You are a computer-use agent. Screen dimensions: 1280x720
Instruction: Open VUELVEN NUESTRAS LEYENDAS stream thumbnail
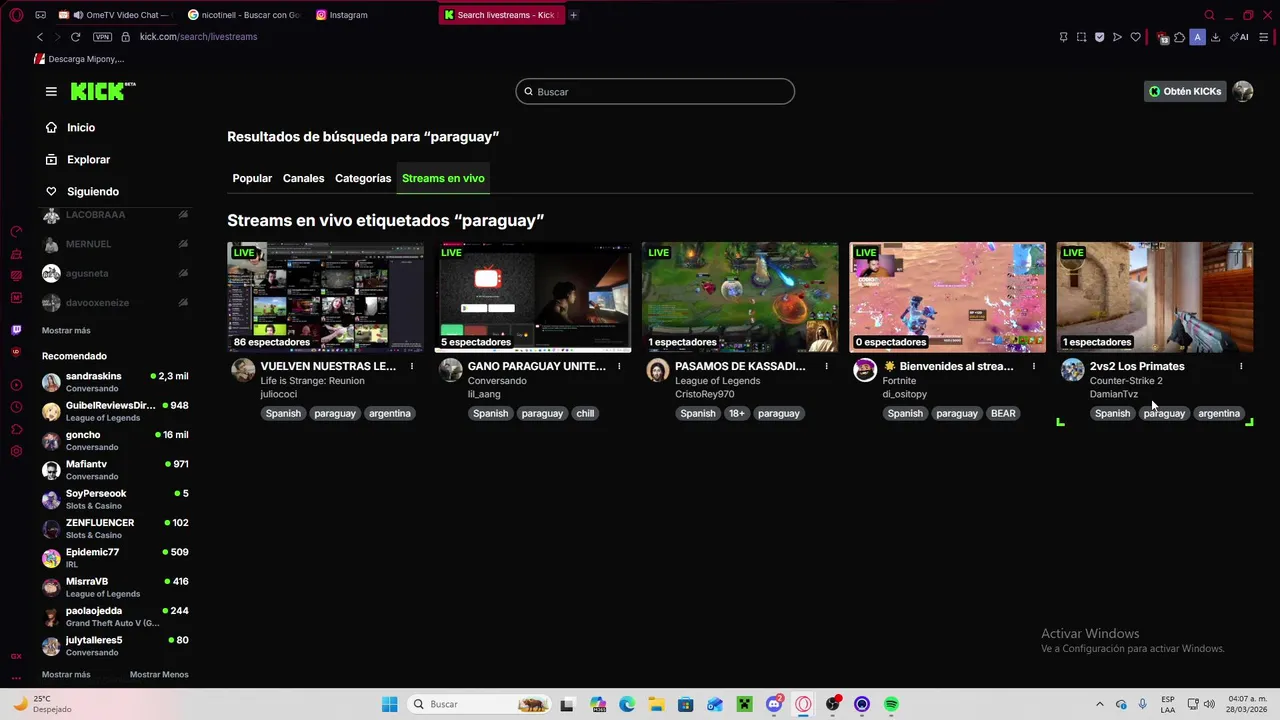[325, 297]
